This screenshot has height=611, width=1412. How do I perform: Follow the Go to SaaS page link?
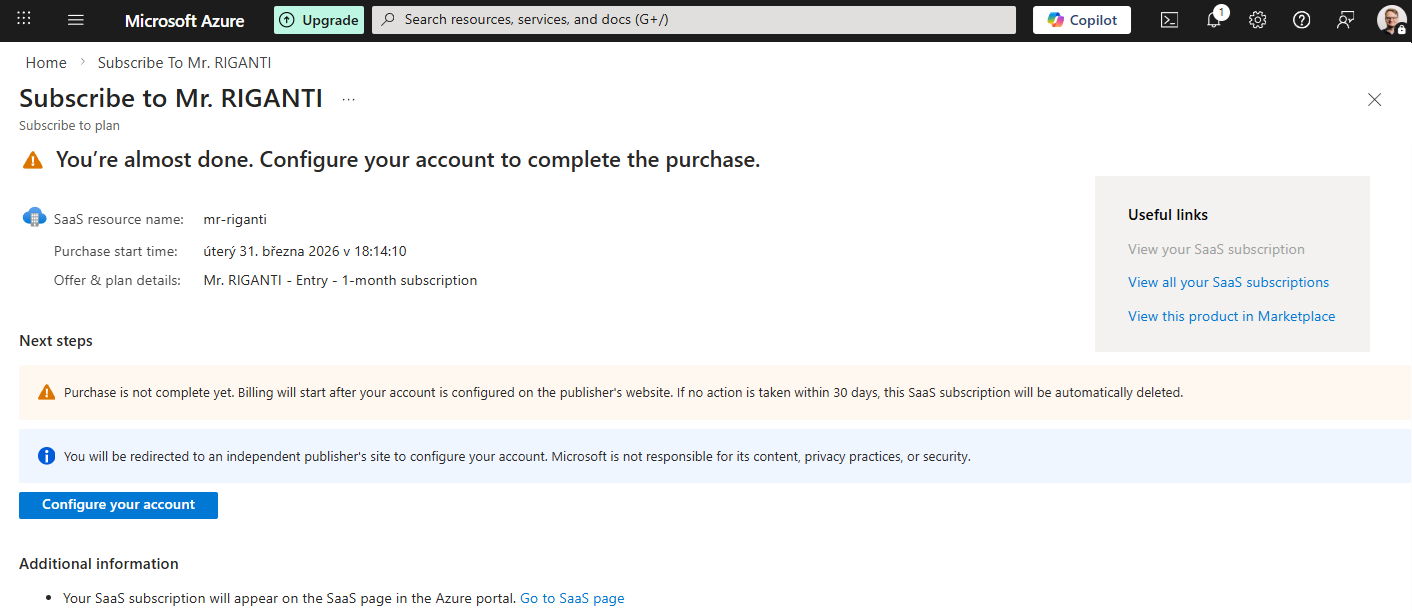point(572,598)
